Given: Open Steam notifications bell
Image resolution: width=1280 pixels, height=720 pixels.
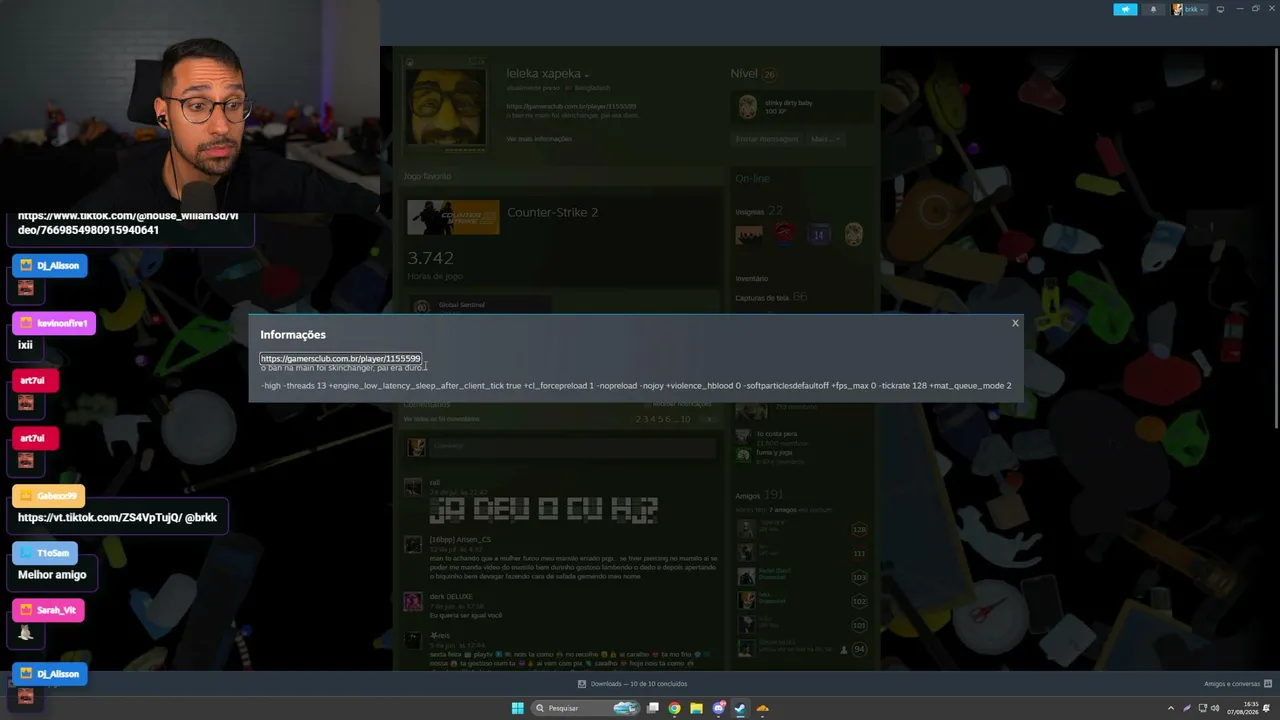Looking at the screenshot, I should [x=1153, y=9].
